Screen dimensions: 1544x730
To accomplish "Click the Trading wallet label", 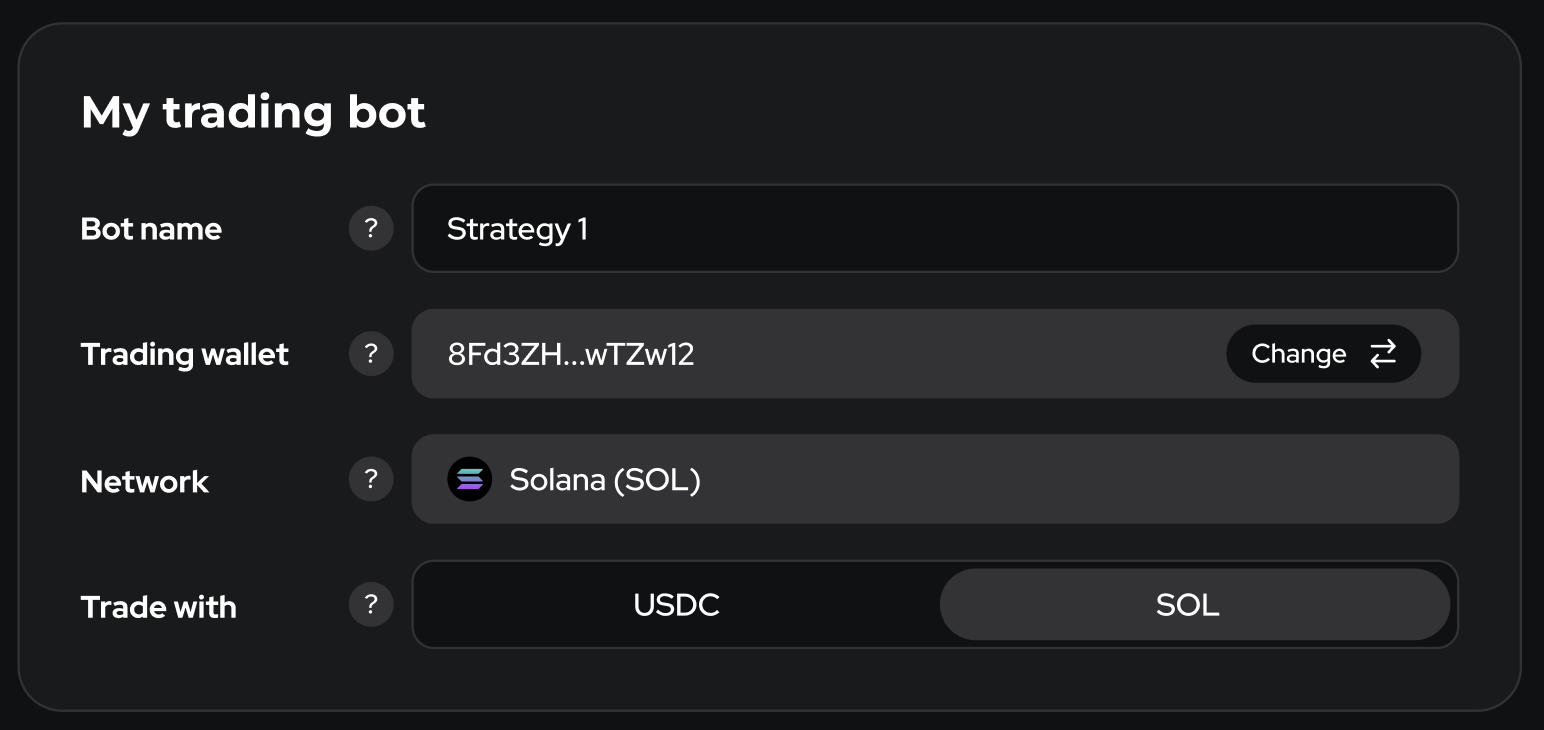I will (x=185, y=354).
